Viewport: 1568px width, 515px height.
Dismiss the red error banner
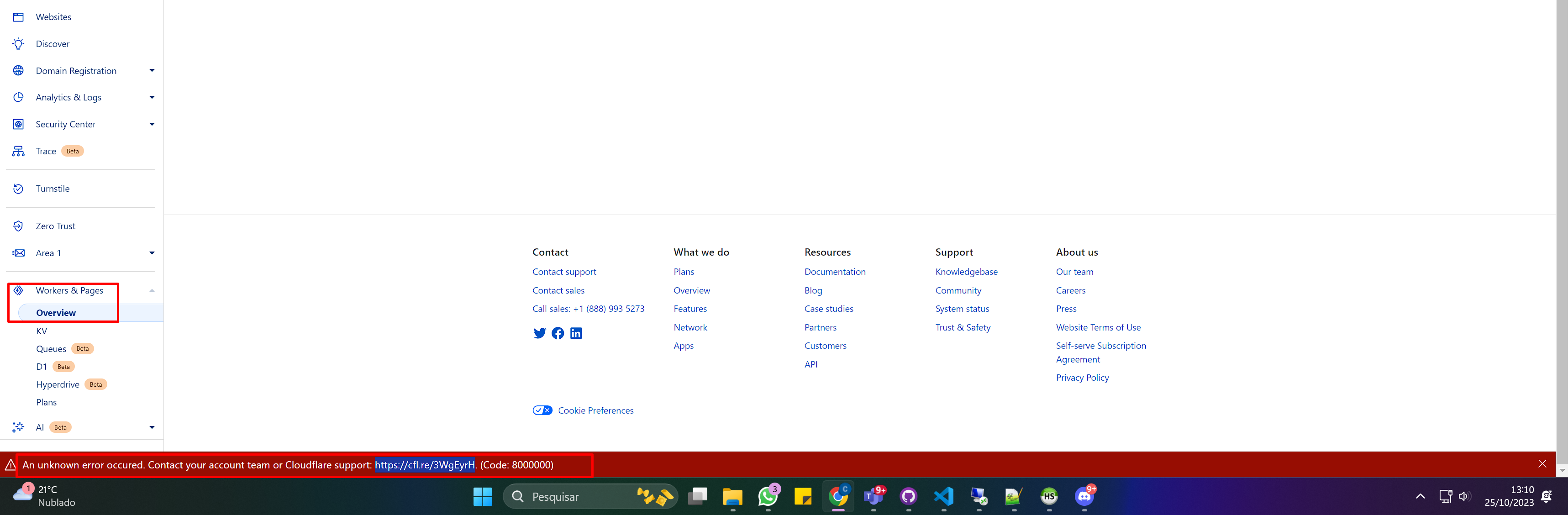click(1542, 464)
